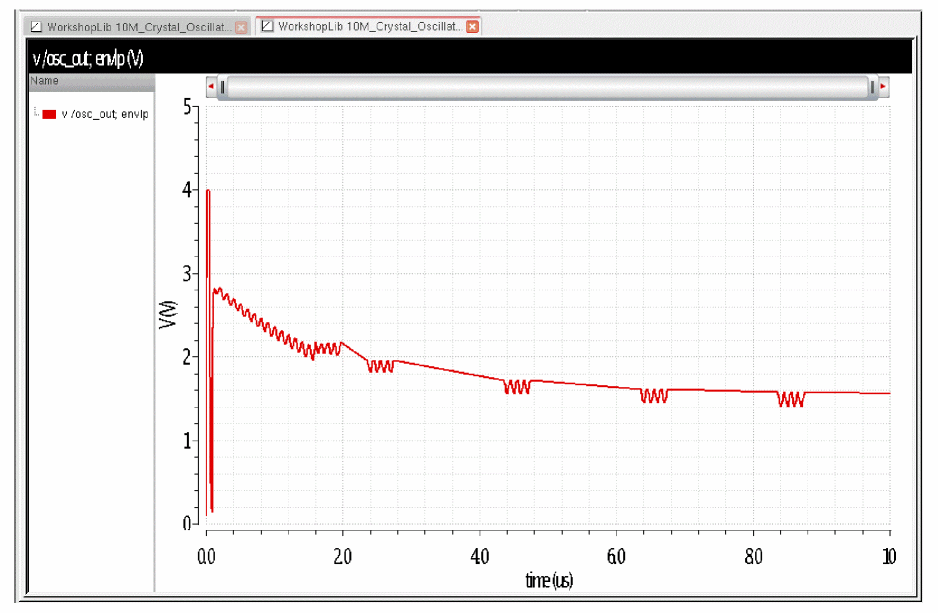This screenshot has height=613, width=938.
Task: Click the red right arrow of zoom scrollbar
Action: (x=883, y=87)
